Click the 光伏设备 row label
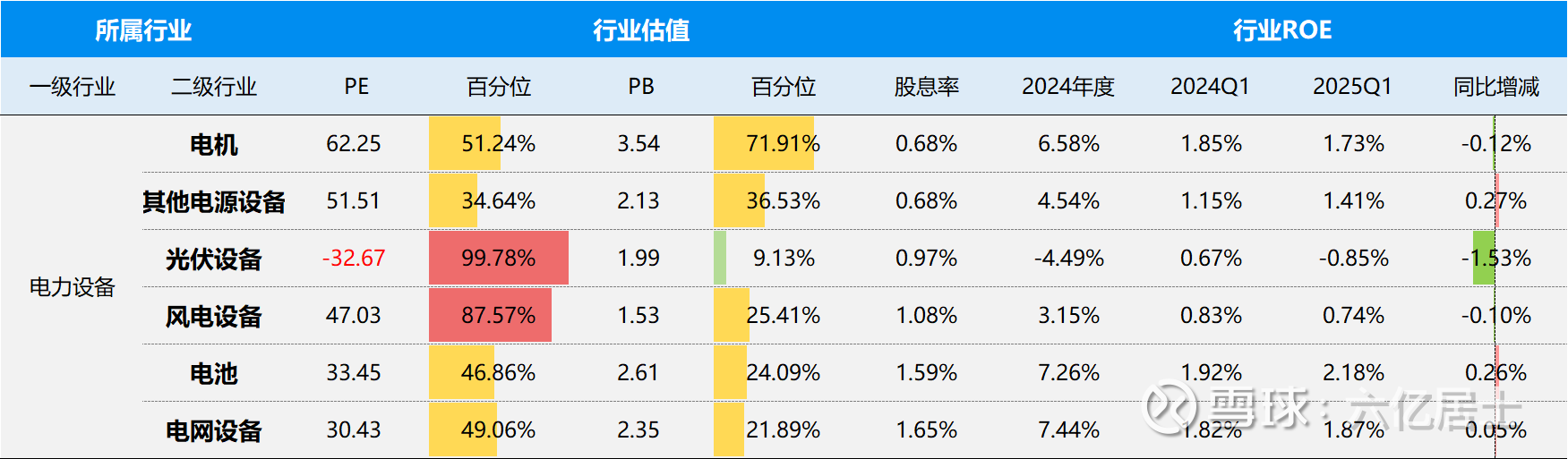The image size is (1568, 459). pyautogui.click(x=214, y=259)
